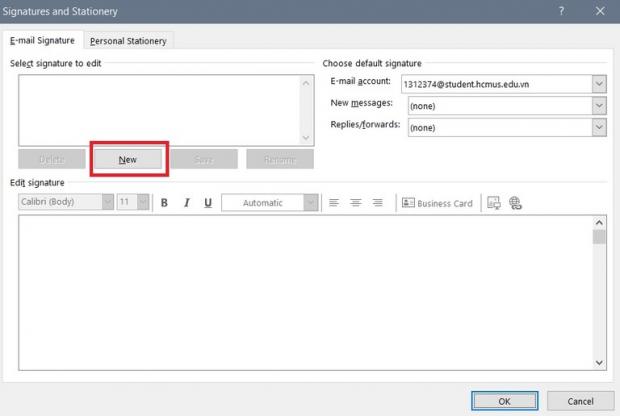The width and height of the screenshot is (620, 416).
Task: Click inside the Edit signature text area
Action: coord(300,290)
